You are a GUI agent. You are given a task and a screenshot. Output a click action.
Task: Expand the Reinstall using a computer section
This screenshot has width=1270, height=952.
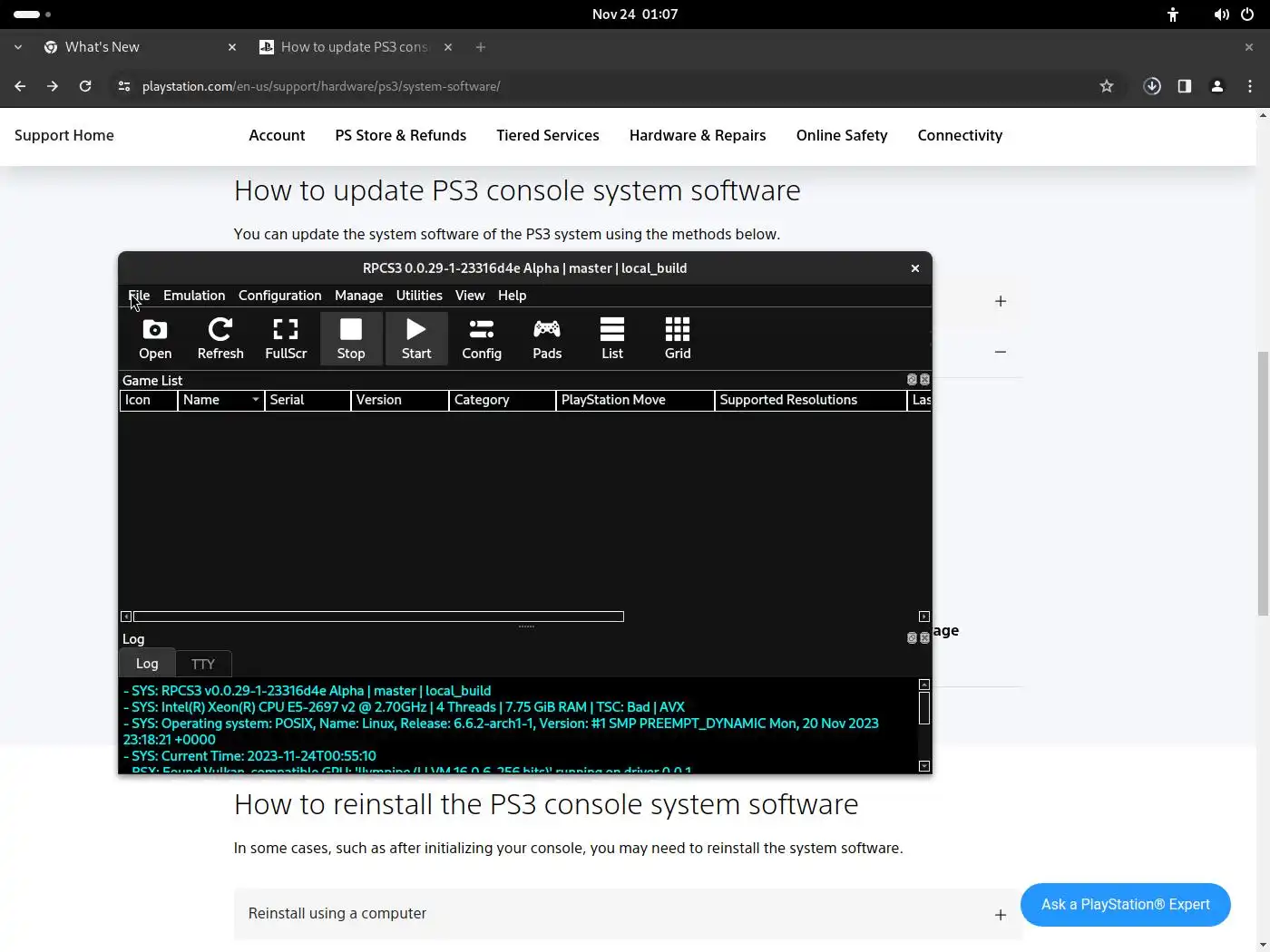click(x=628, y=914)
